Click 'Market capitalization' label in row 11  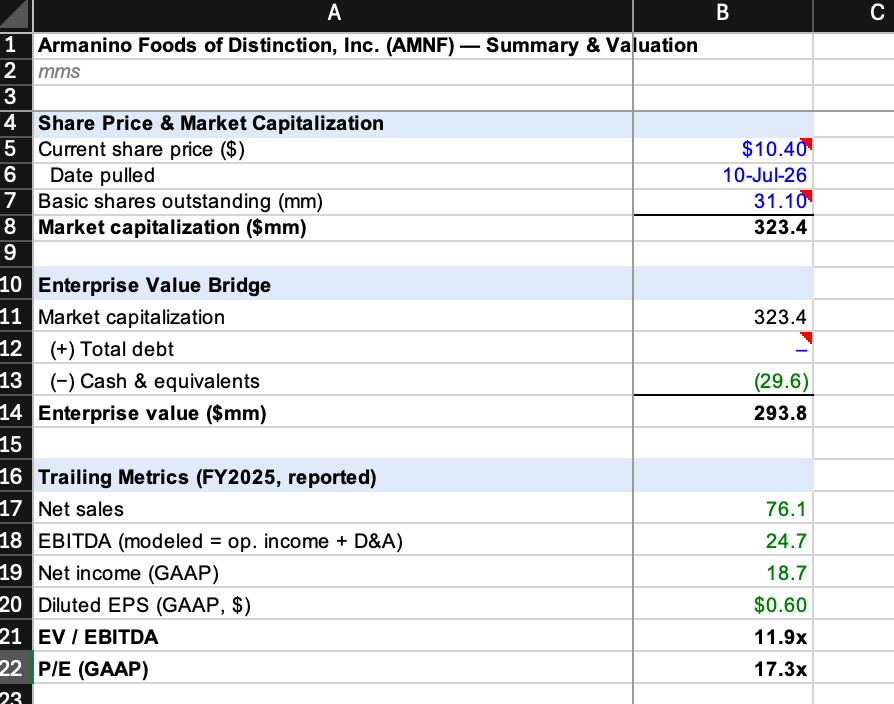coord(334,316)
